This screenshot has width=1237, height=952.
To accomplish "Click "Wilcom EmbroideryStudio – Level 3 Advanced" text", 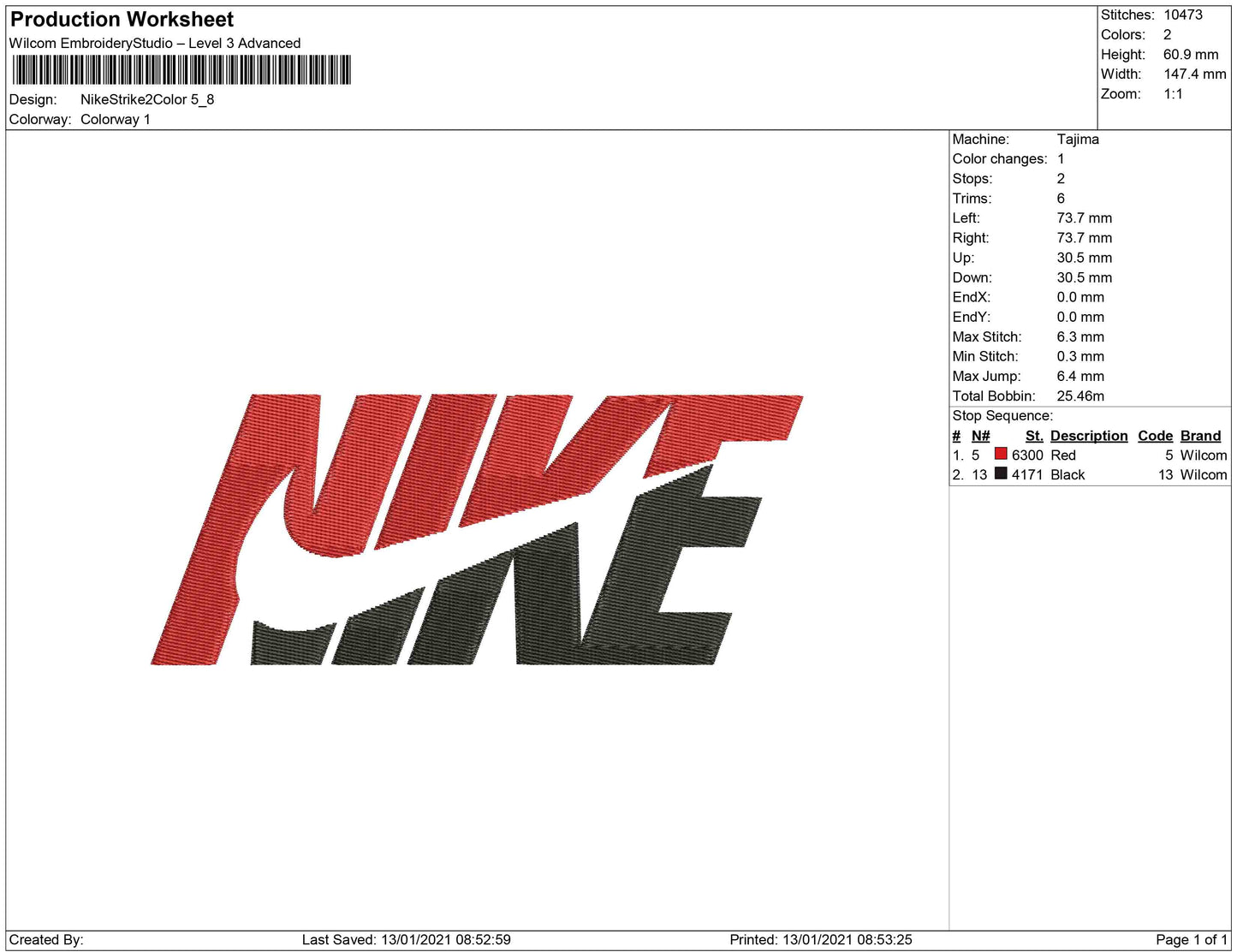I will (x=155, y=43).
